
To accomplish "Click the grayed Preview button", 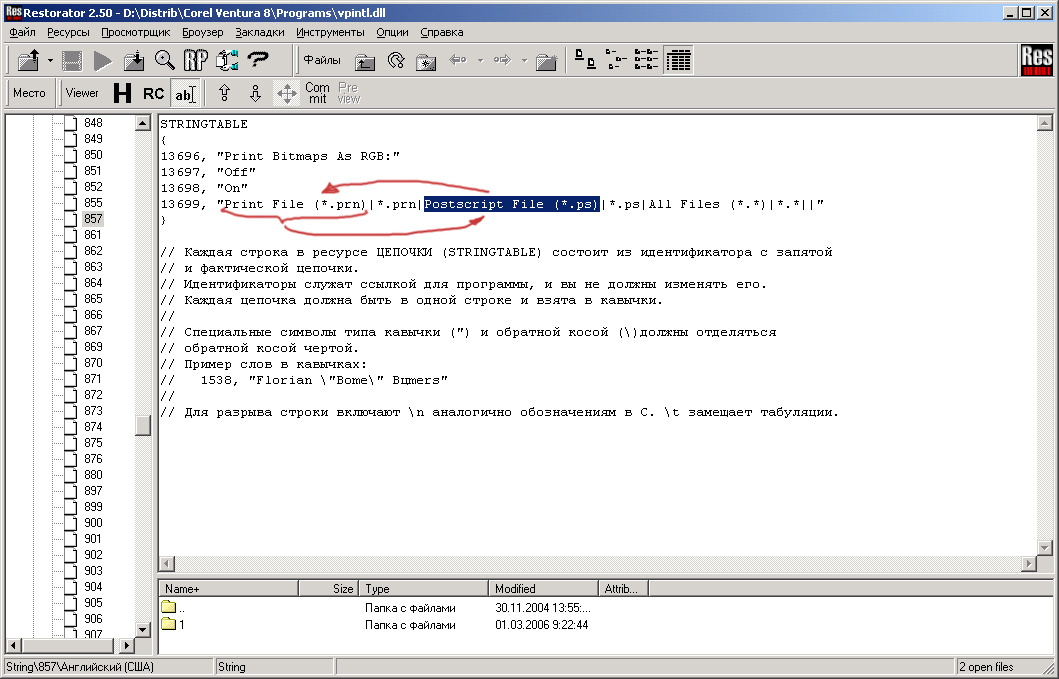I will point(348,93).
